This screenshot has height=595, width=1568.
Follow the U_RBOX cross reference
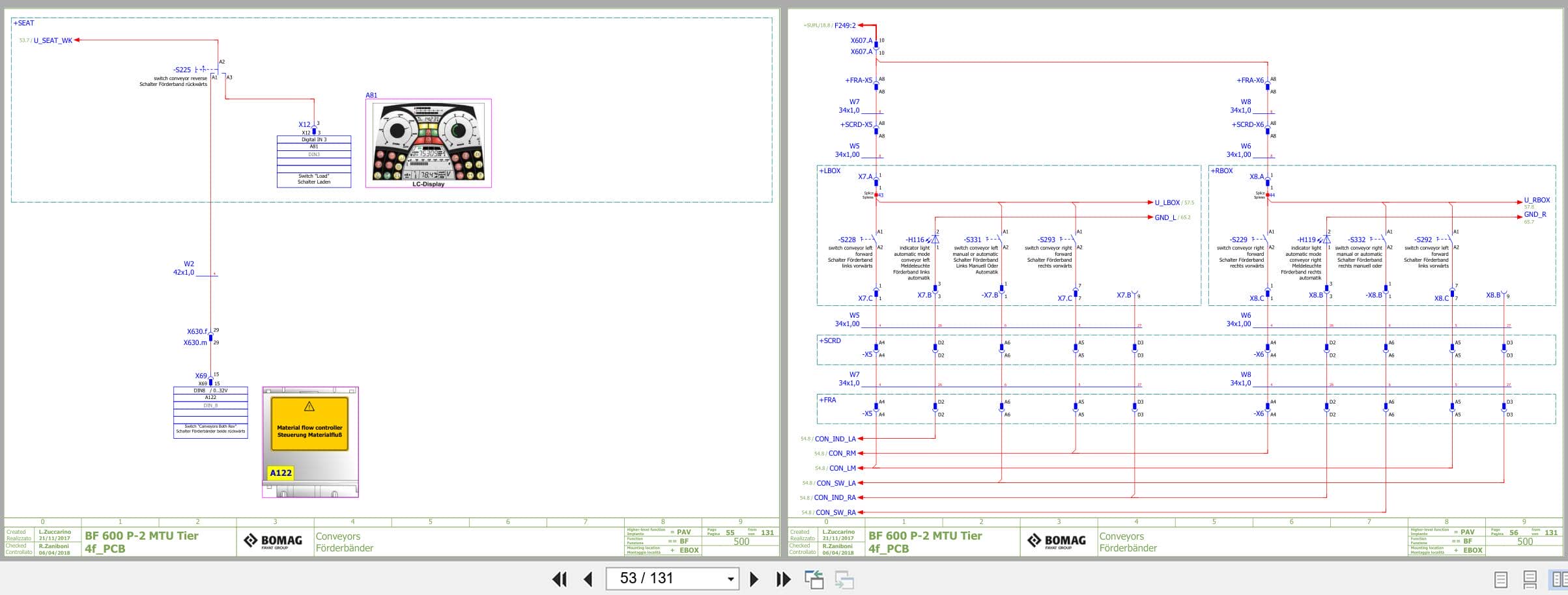coord(1537,201)
